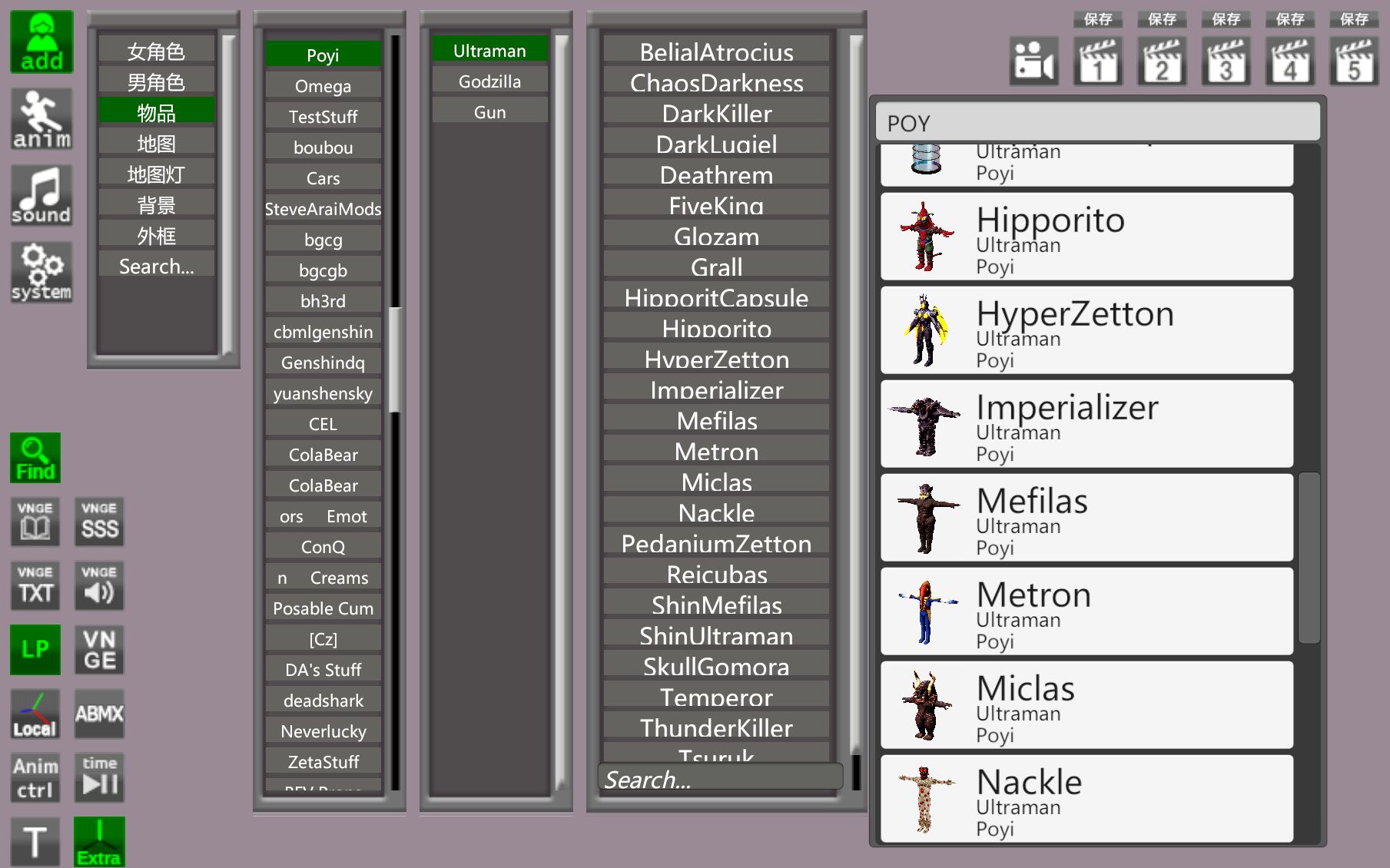Viewport: 1390px width, 868px height.
Task: Click the search results scrollbar handle
Action: (x=1309, y=558)
